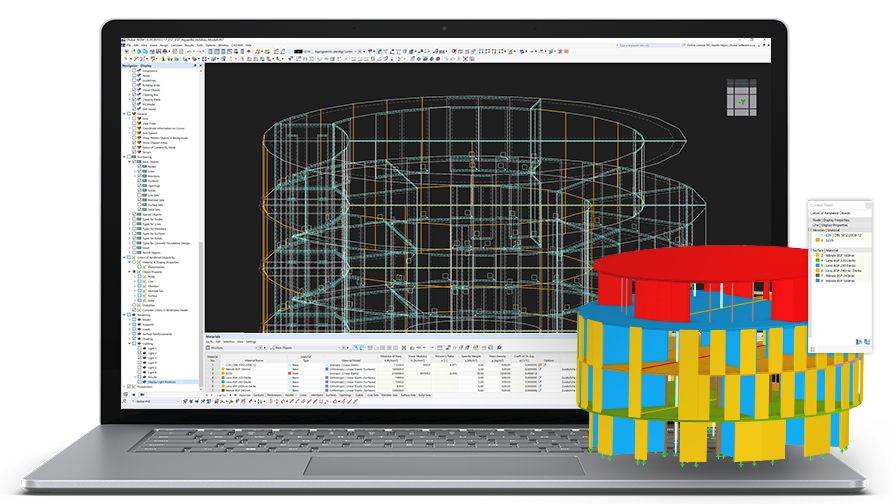Select the Photorealistic radio option
Screen dimensions: 896x504
coord(139,267)
